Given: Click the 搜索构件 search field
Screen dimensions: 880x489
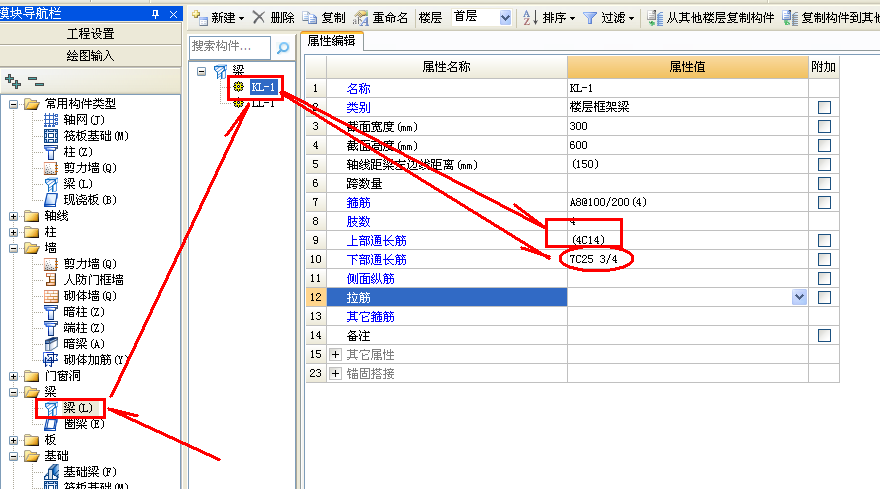Looking at the screenshot, I should (x=230, y=47).
